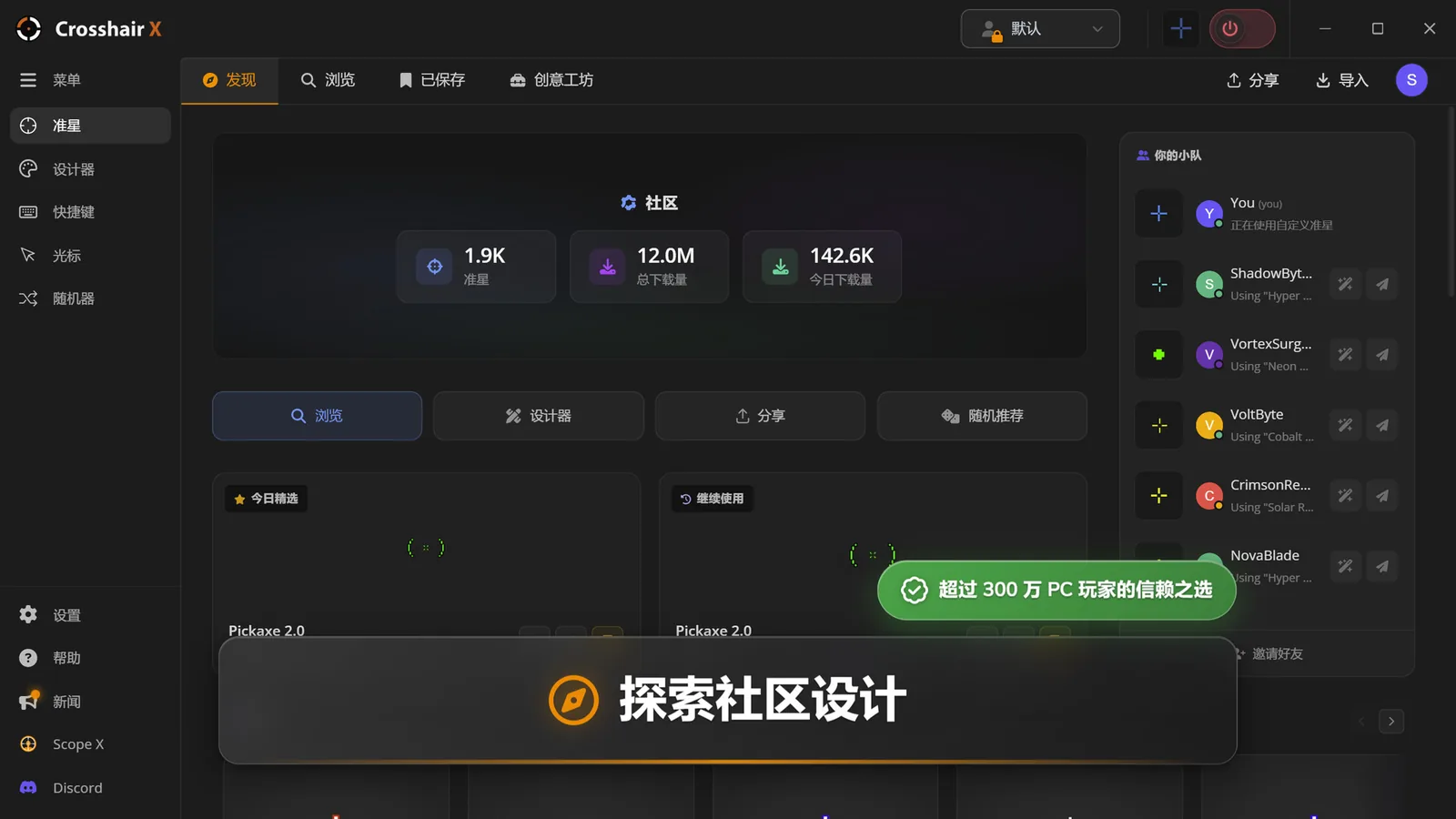The height and width of the screenshot is (819, 1456).
Task: Click the page's vertical scrollbar
Action: [1451, 202]
